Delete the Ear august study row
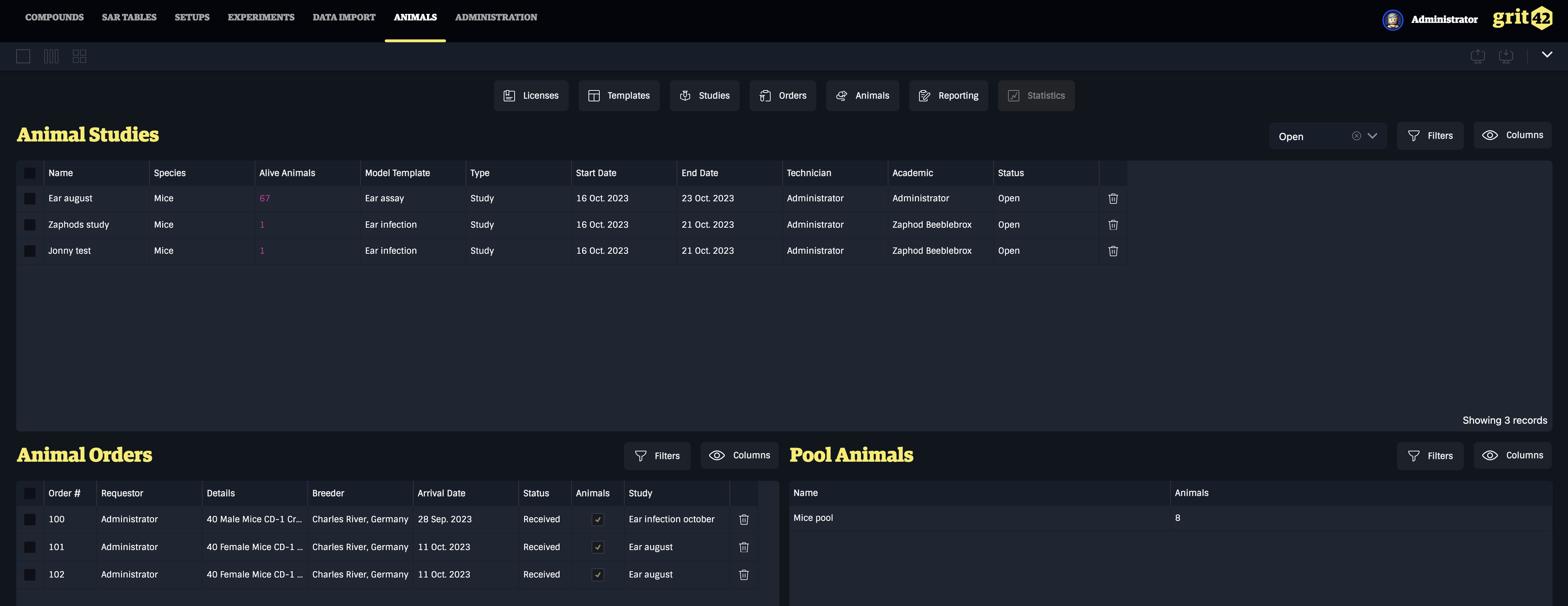1568x606 pixels. pyautogui.click(x=1113, y=198)
